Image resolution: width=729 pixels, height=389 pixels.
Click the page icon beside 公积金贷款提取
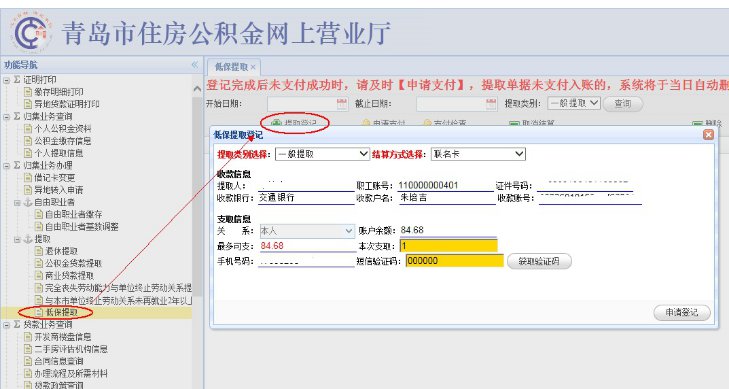[39, 264]
